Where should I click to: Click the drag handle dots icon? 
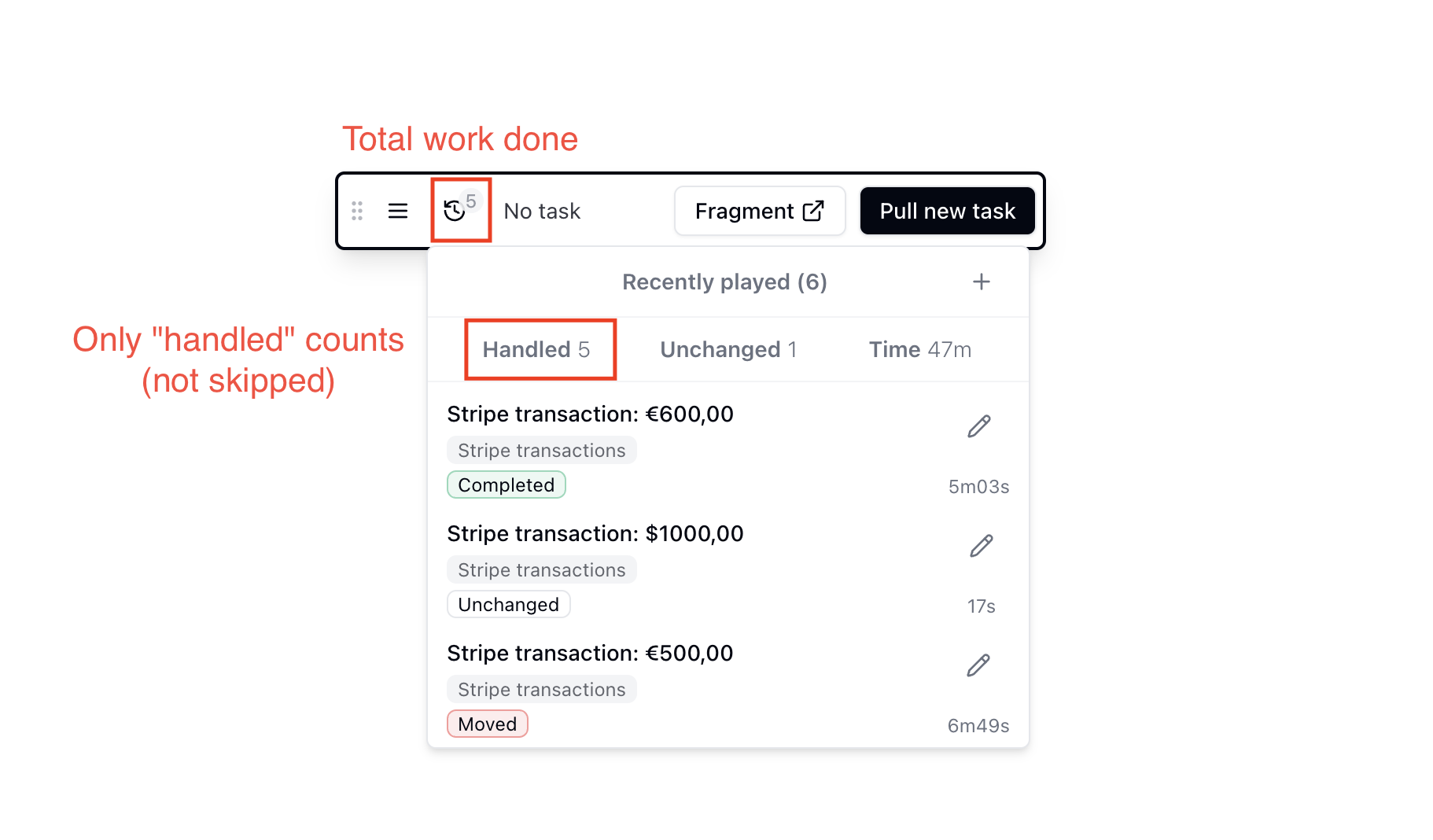(357, 211)
